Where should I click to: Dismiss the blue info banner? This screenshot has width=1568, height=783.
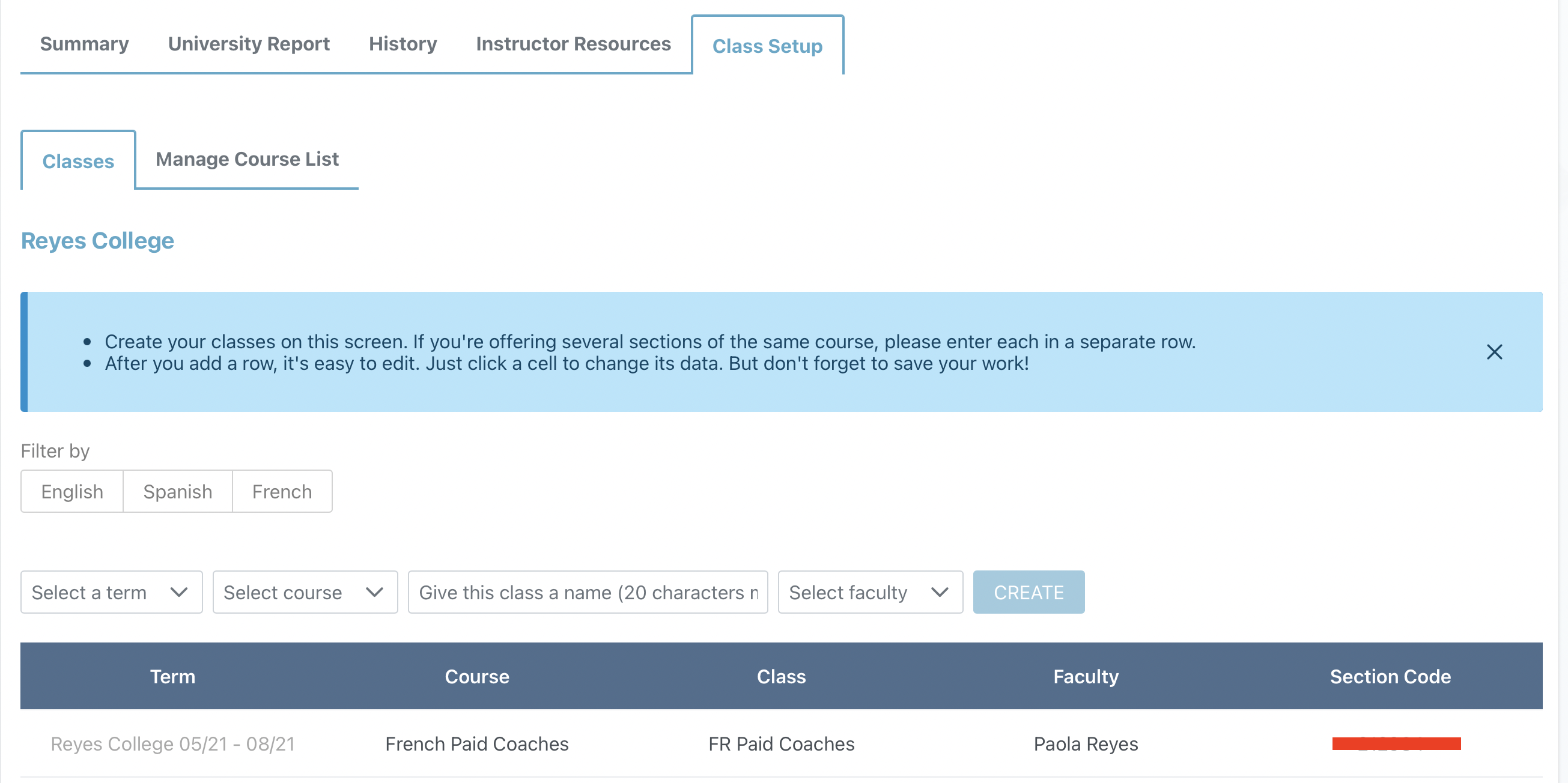pos(1494,352)
